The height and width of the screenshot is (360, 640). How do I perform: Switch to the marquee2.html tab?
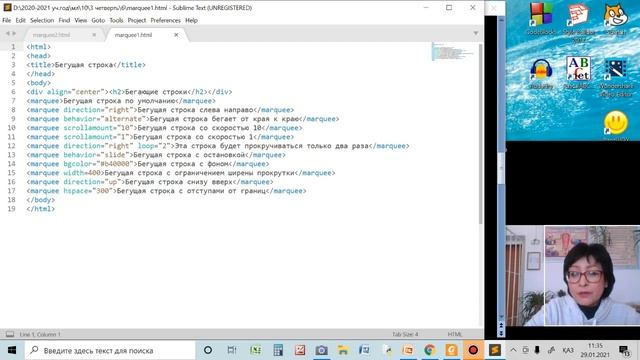click(x=51, y=35)
